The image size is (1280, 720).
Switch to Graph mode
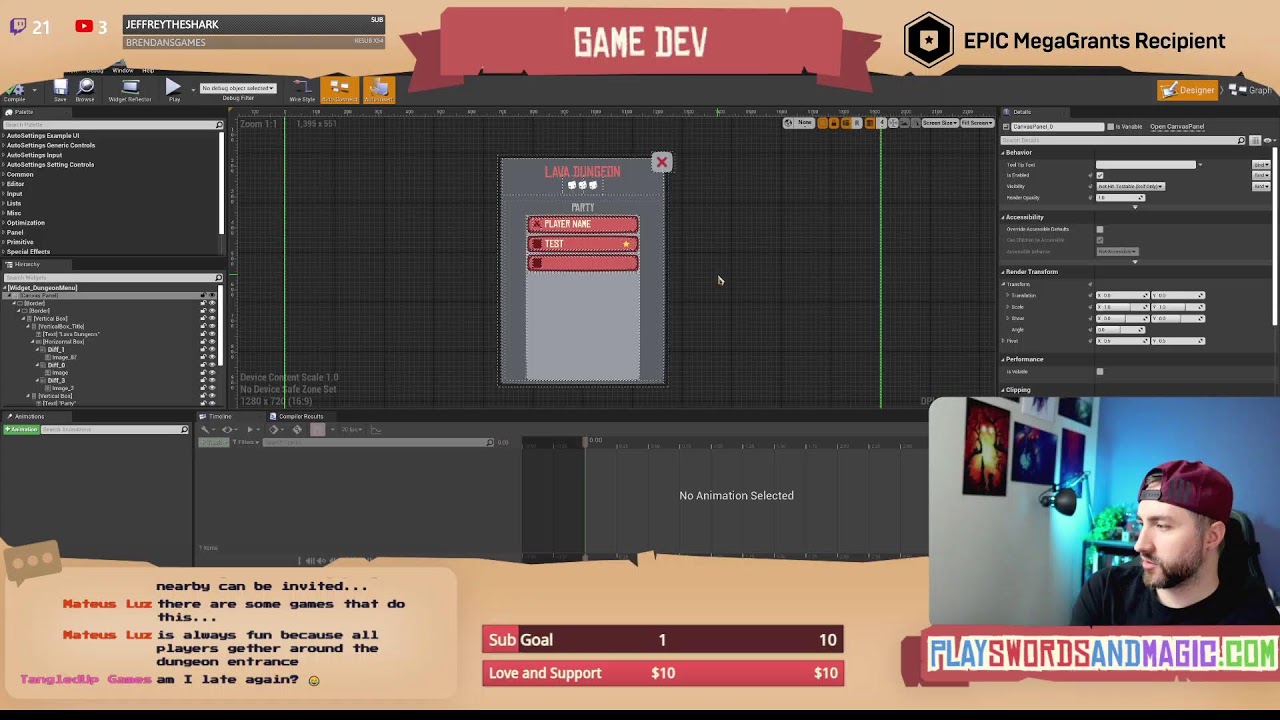pyautogui.click(x=1252, y=90)
